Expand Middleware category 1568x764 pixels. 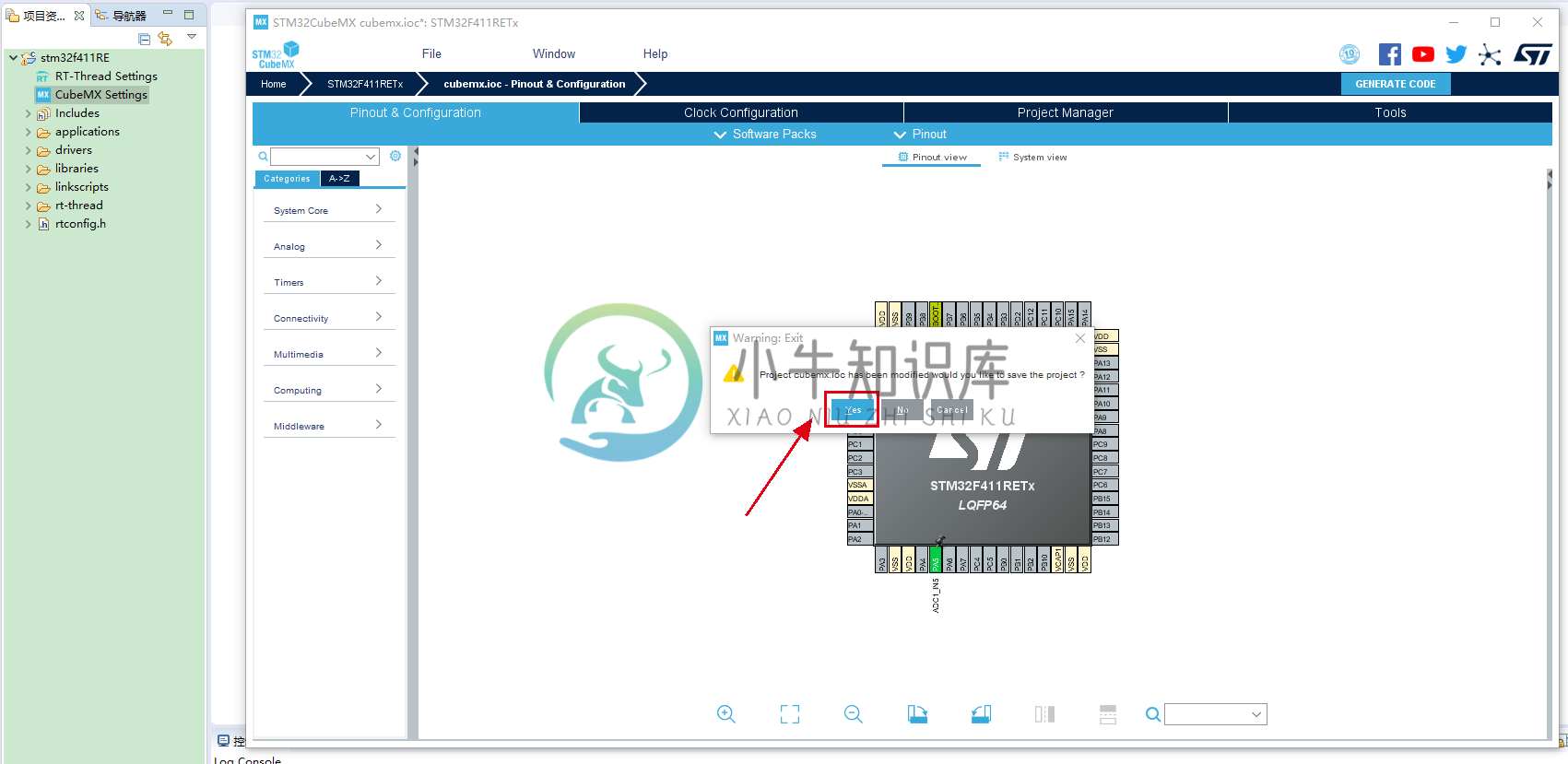[x=329, y=426]
